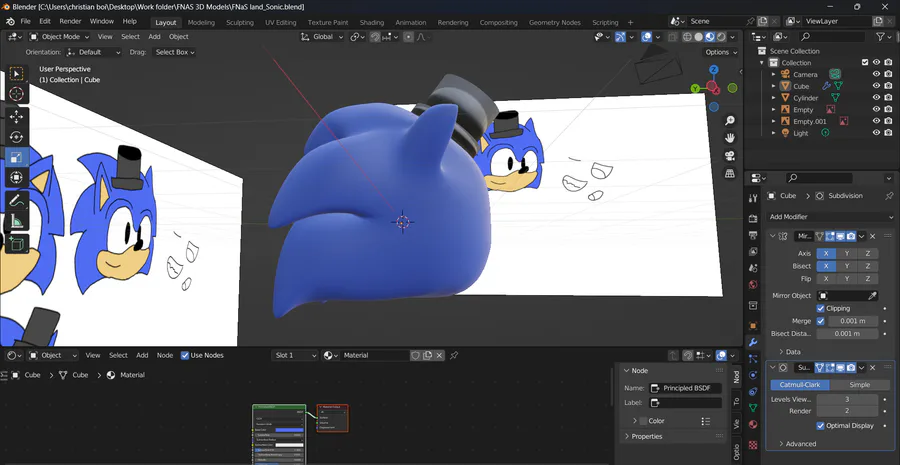Uncheck the Collection exclude checkbox

tap(865, 63)
